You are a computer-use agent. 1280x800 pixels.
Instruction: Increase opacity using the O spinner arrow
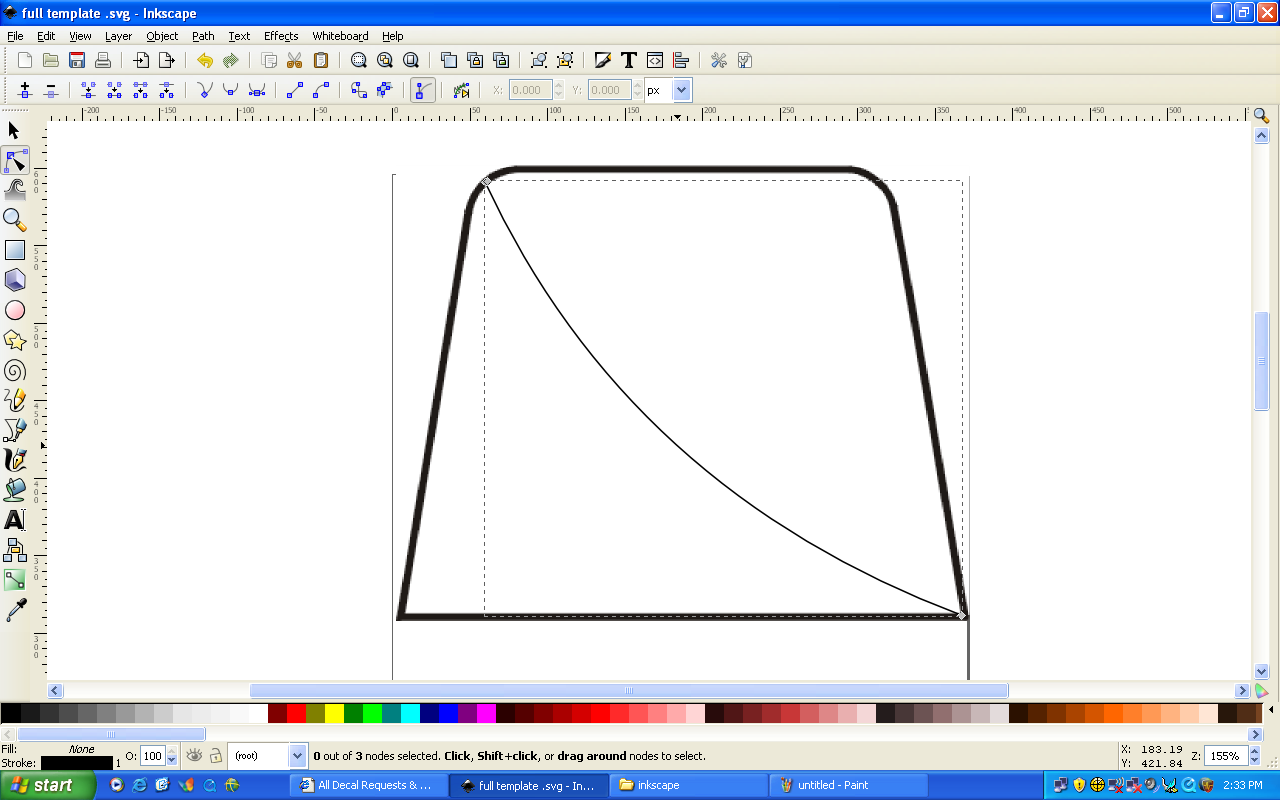coord(171,750)
